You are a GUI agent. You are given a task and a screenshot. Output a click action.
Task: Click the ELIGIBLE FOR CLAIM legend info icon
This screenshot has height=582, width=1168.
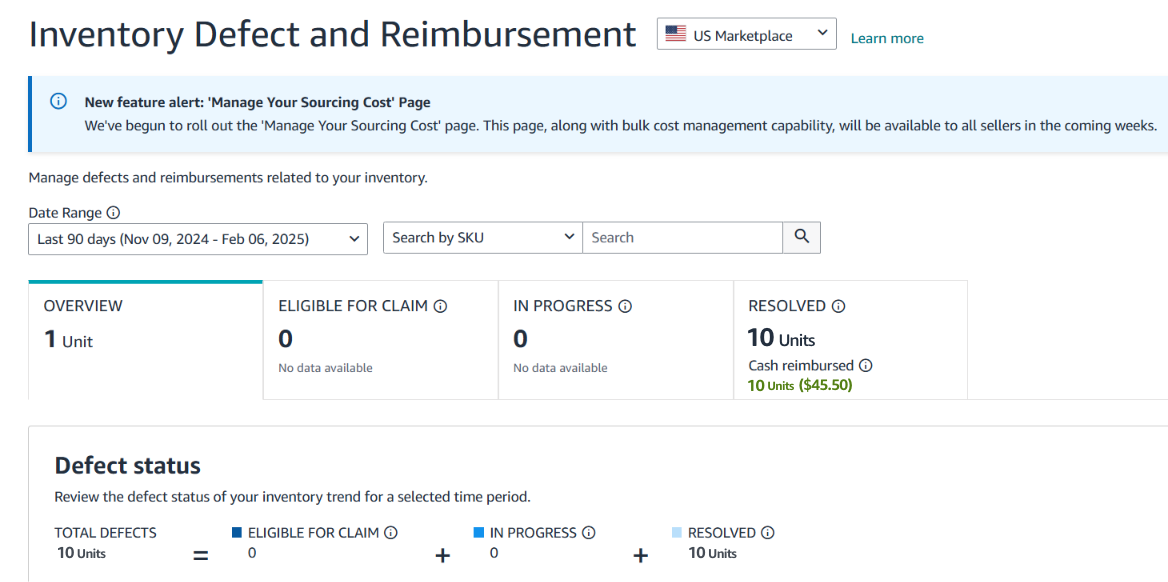coord(390,532)
